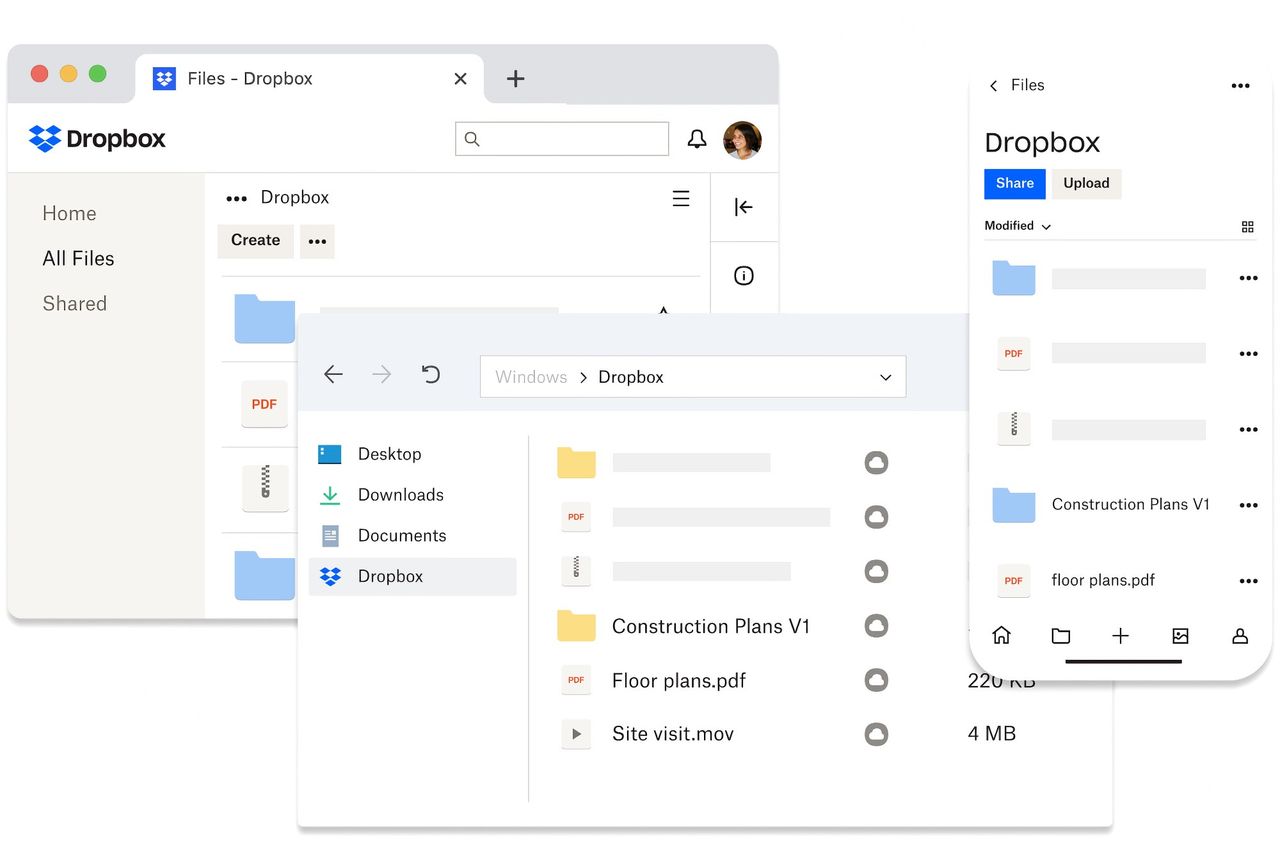
Task: Open the Account icon in the mobile nav
Action: point(1240,635)
